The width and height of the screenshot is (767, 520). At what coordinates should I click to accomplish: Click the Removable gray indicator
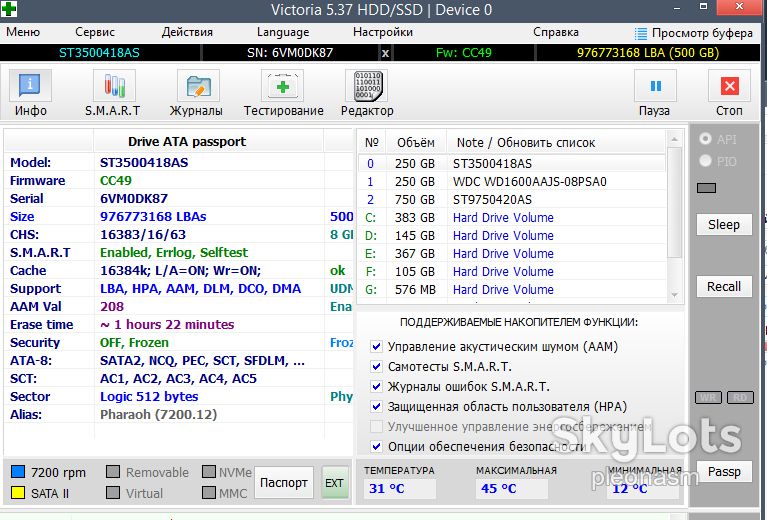pyautogui.click(x=113, y=472)
